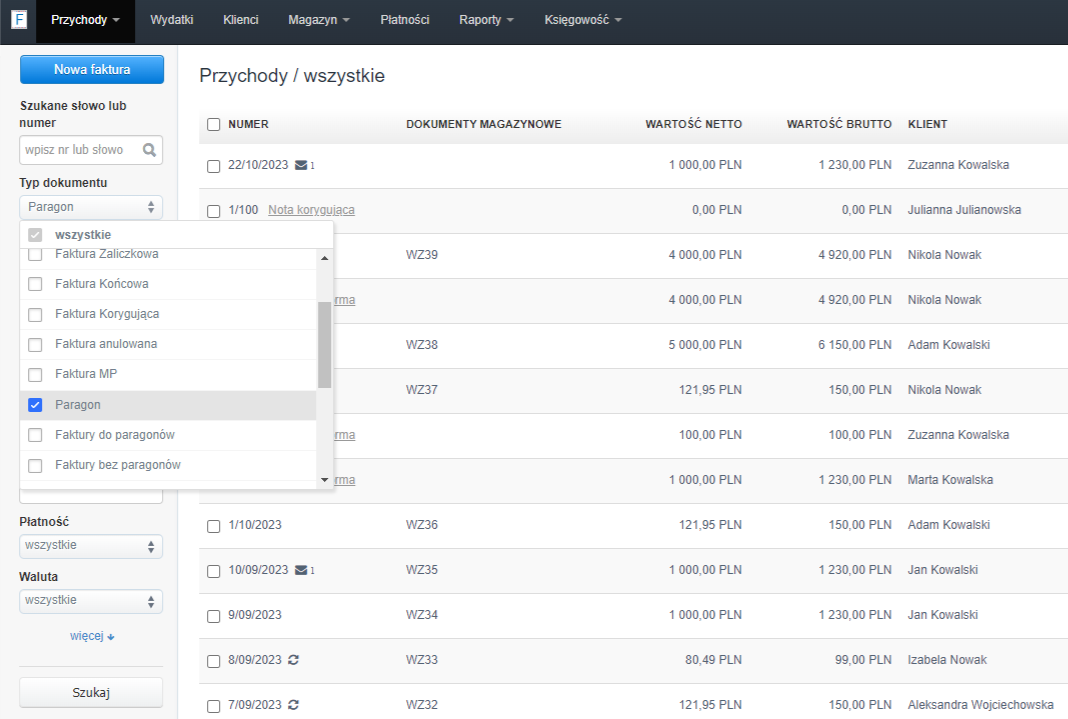1068x719 pixels.
Task: Click warehouse document WZ39
Action: [422, 255]
